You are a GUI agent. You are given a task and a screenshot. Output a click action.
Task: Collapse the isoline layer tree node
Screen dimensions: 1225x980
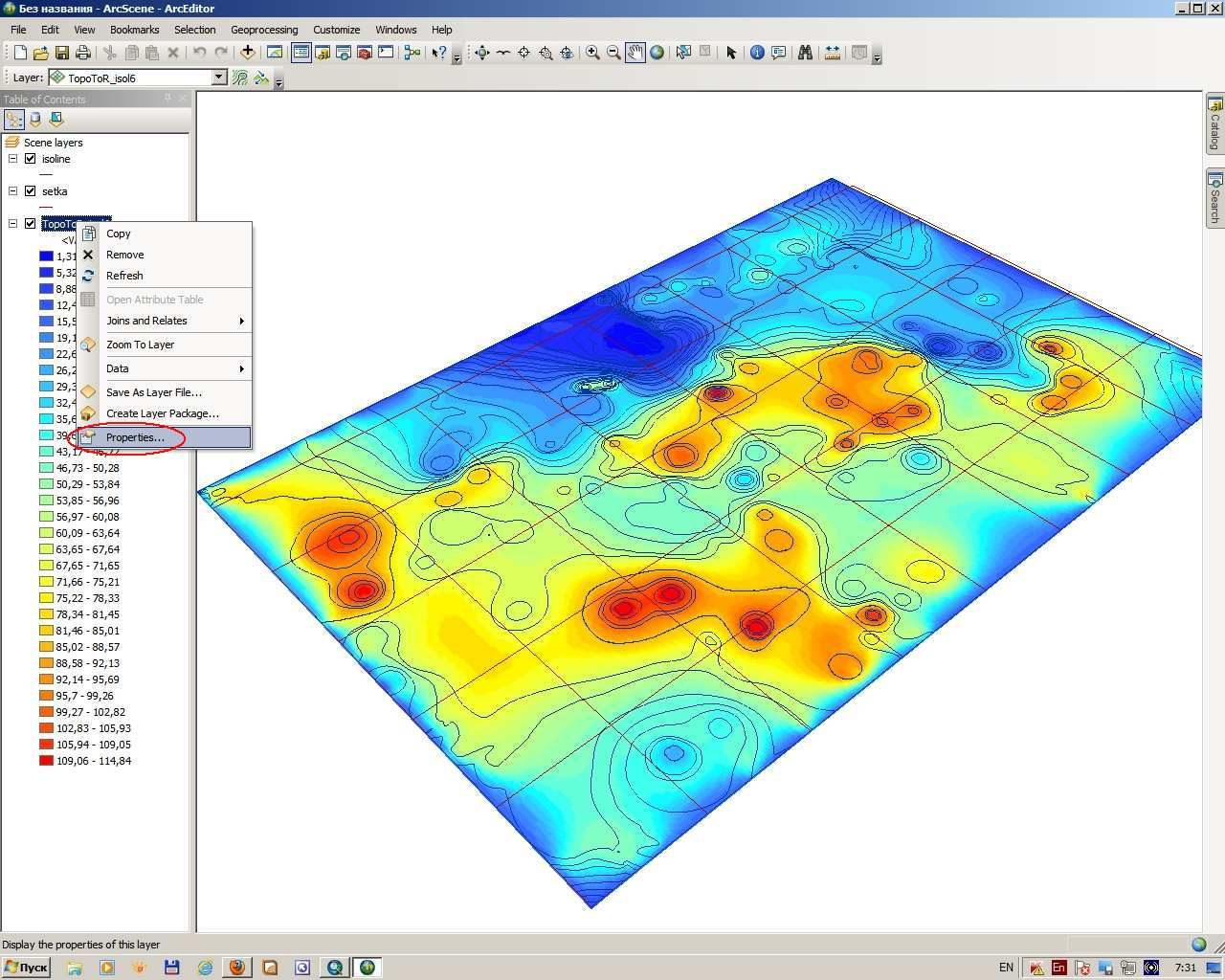tap(13, 159)
